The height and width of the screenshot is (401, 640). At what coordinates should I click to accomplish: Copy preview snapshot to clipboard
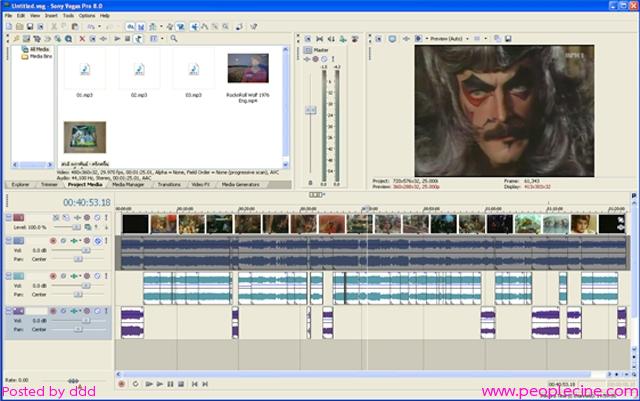point(498,39)
